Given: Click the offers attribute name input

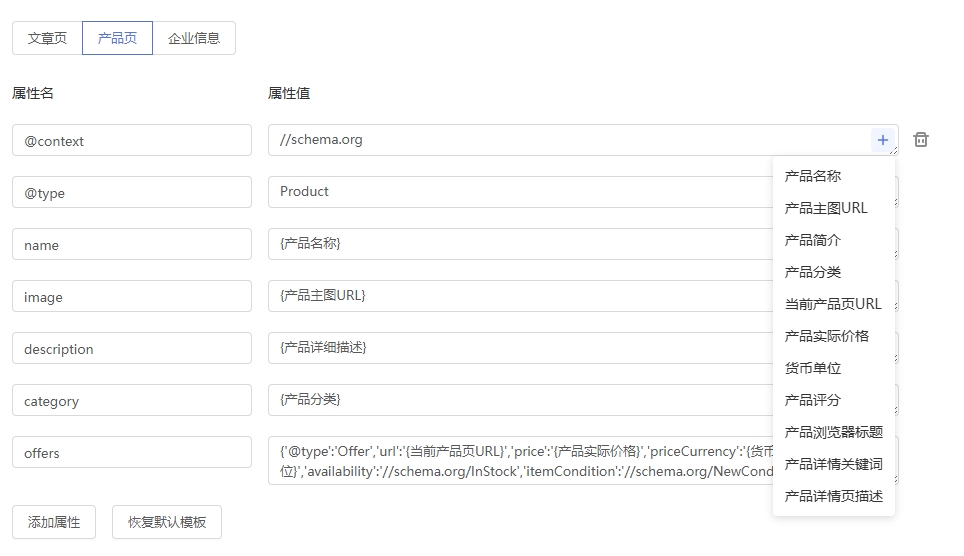Looking at the screenshot, I should click(132, 452).
